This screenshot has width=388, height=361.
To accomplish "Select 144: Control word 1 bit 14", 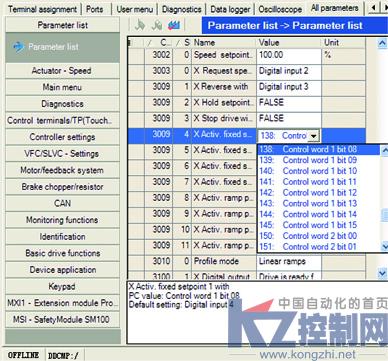I will pyautogui.click(x=319, y=214).
